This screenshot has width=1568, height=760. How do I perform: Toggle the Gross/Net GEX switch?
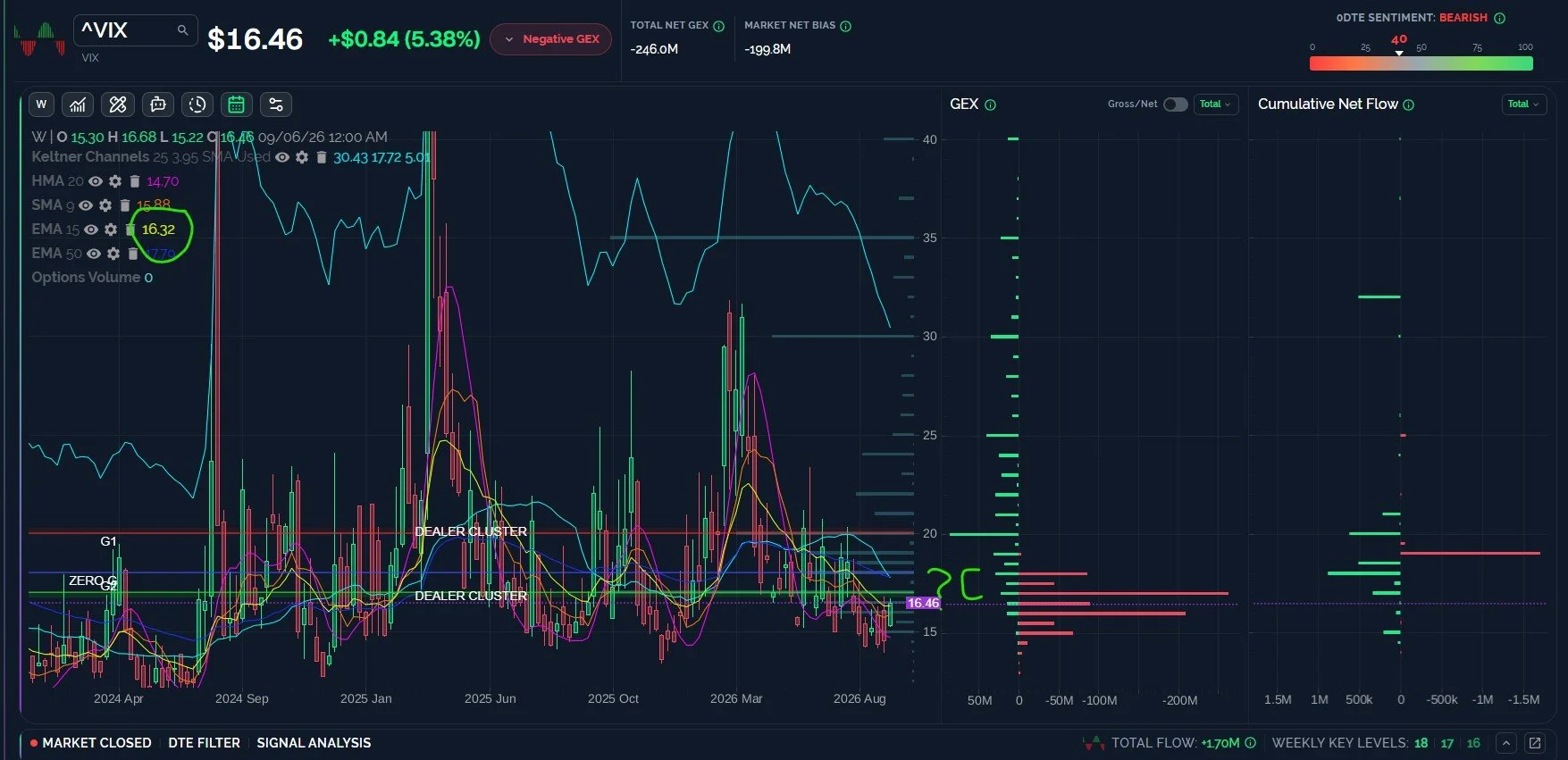click(1175, 104)
